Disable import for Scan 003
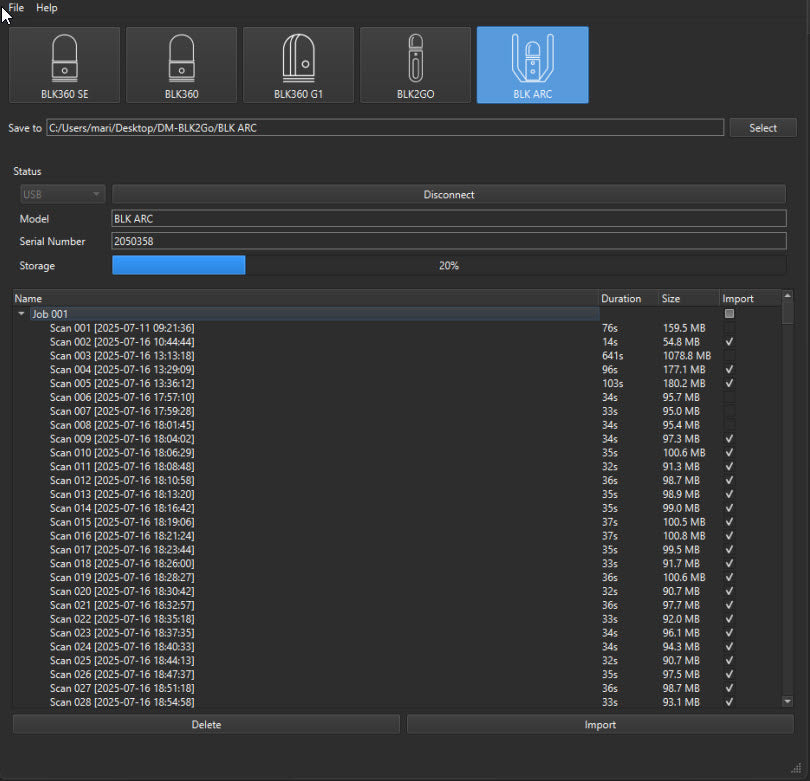The height and width of the screenshot is (781, 810). 728,355
